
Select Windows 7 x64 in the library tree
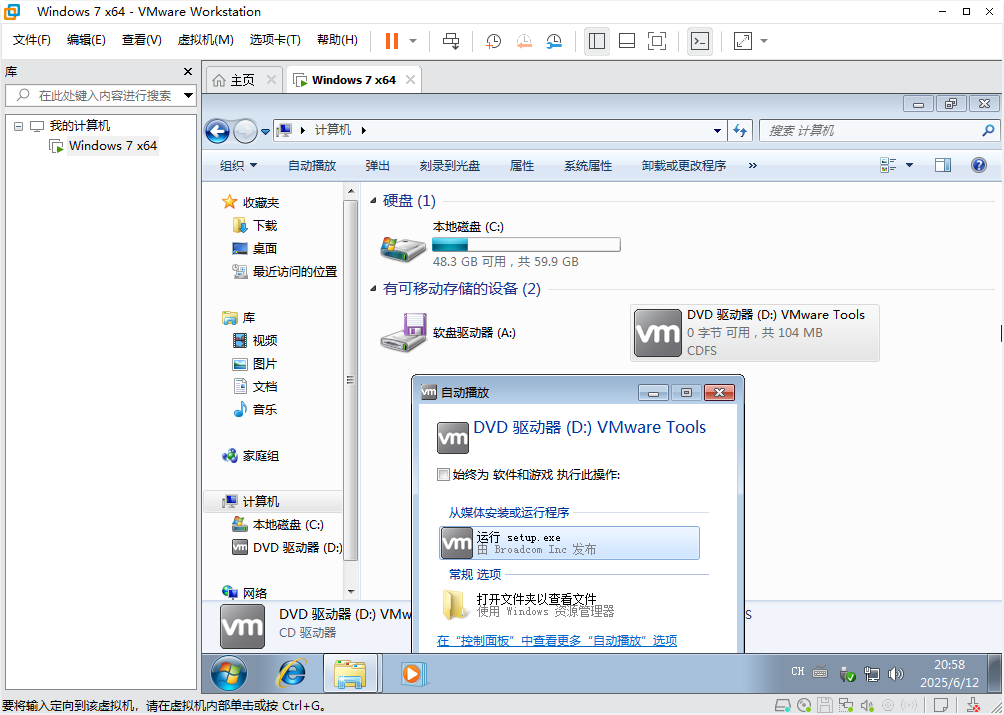coord(113,146)
